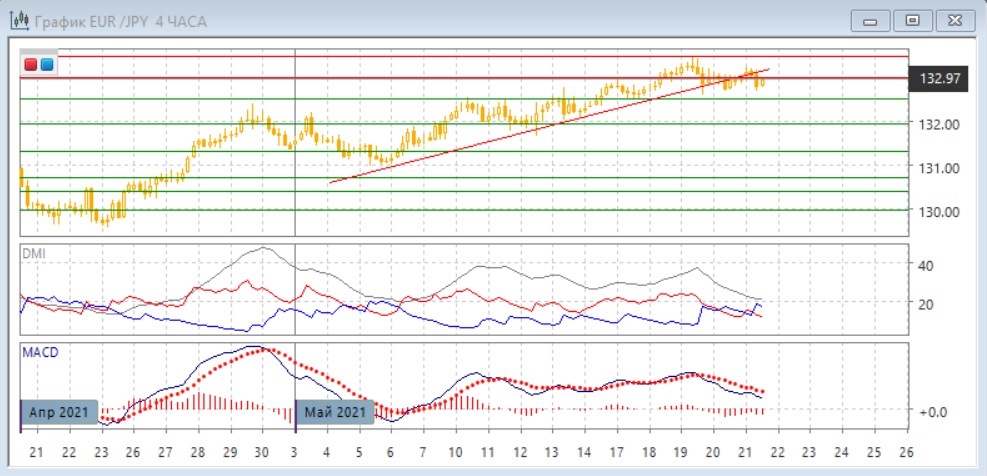
Task: Click the MACD +0.0 zero level label
Action: coord(932,411)
